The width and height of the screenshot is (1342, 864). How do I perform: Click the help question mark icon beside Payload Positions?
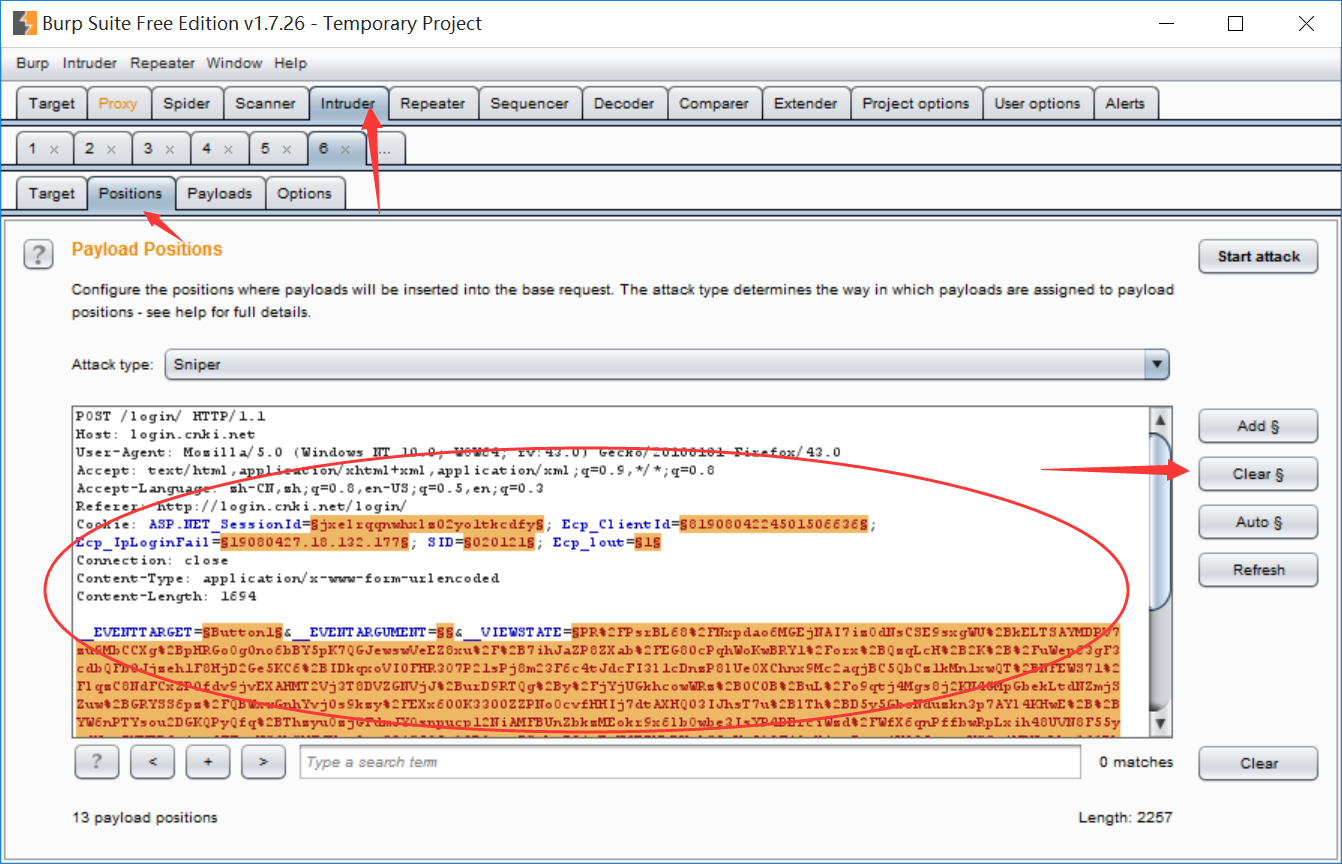pos(38,255)
